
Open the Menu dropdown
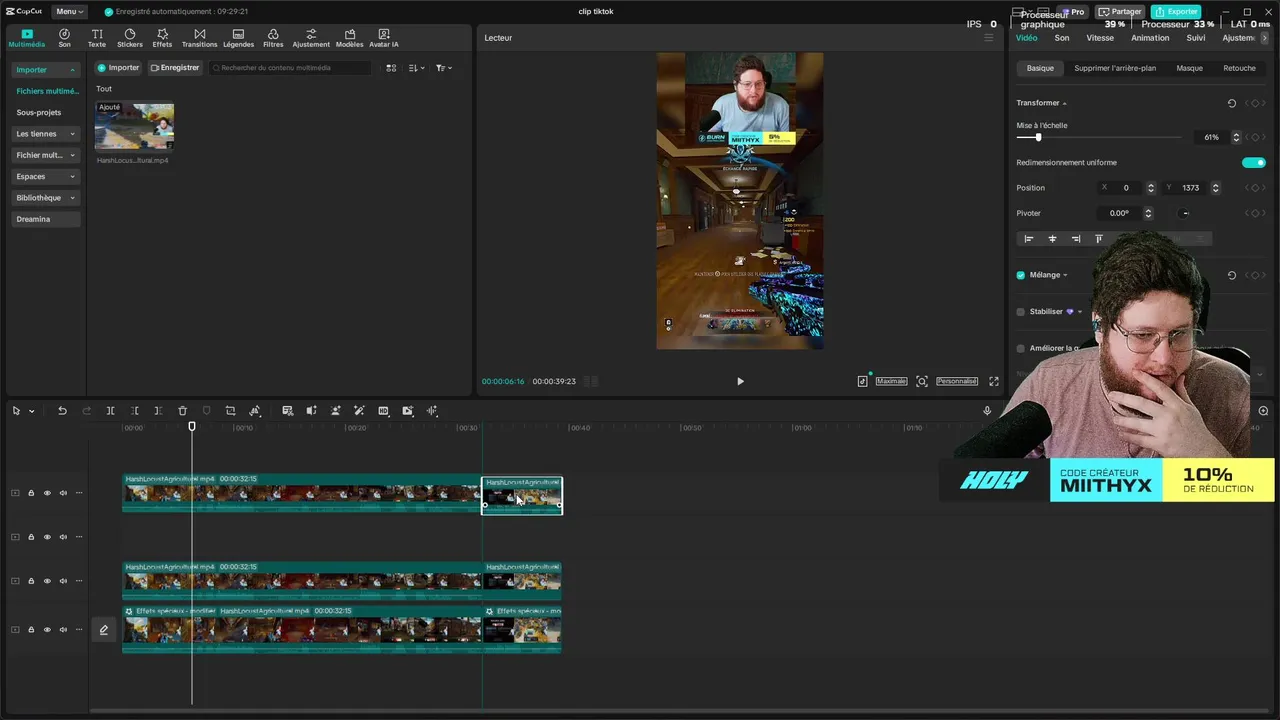[x=70, y=11]
